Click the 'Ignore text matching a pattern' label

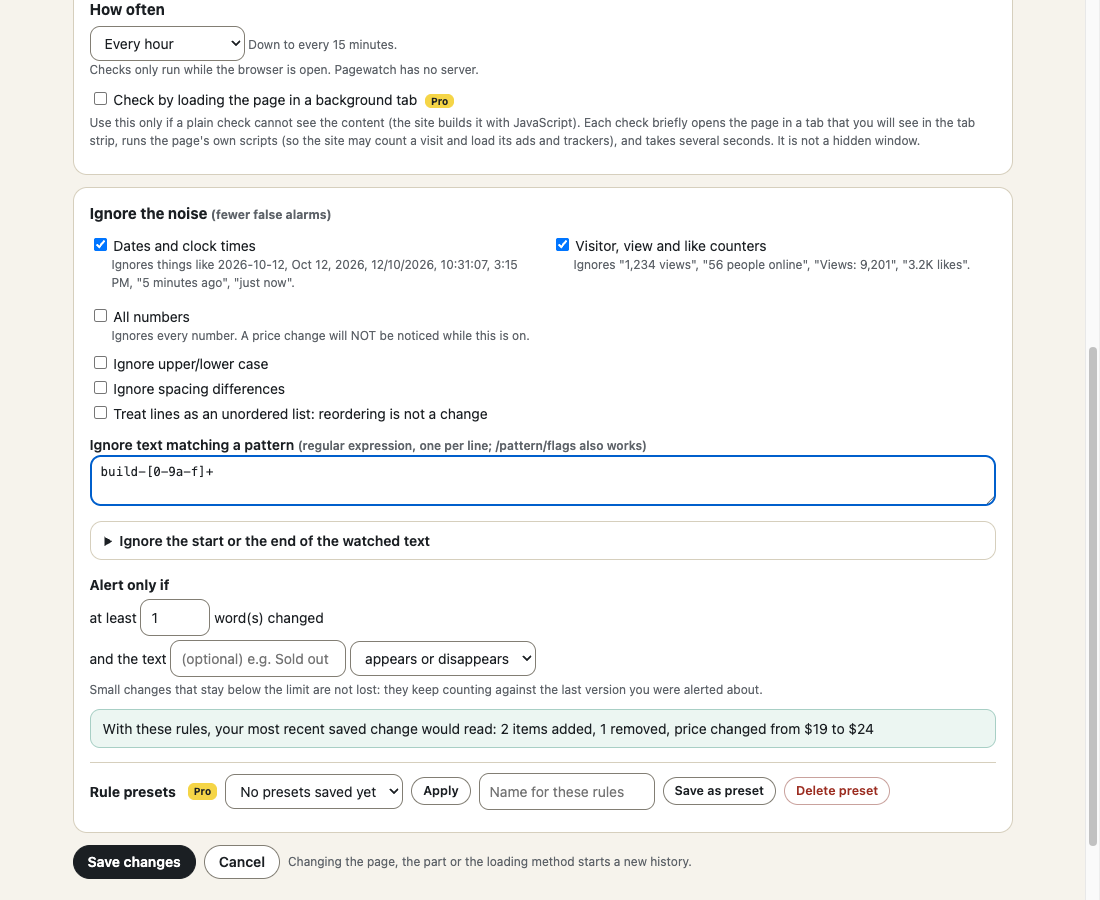click(192, 445)
